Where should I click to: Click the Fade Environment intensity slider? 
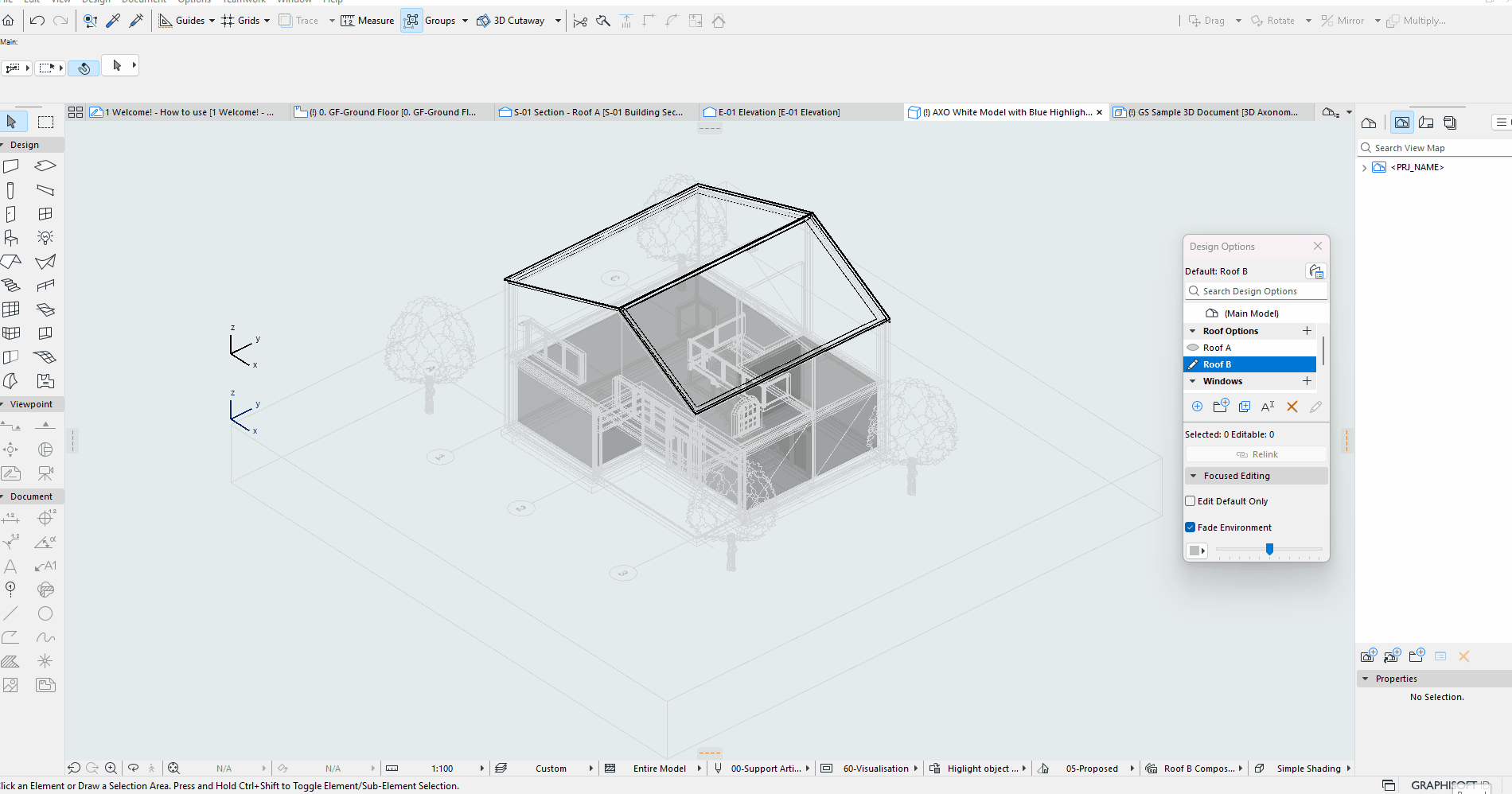pyautogui.click(x=1269, y=550)
